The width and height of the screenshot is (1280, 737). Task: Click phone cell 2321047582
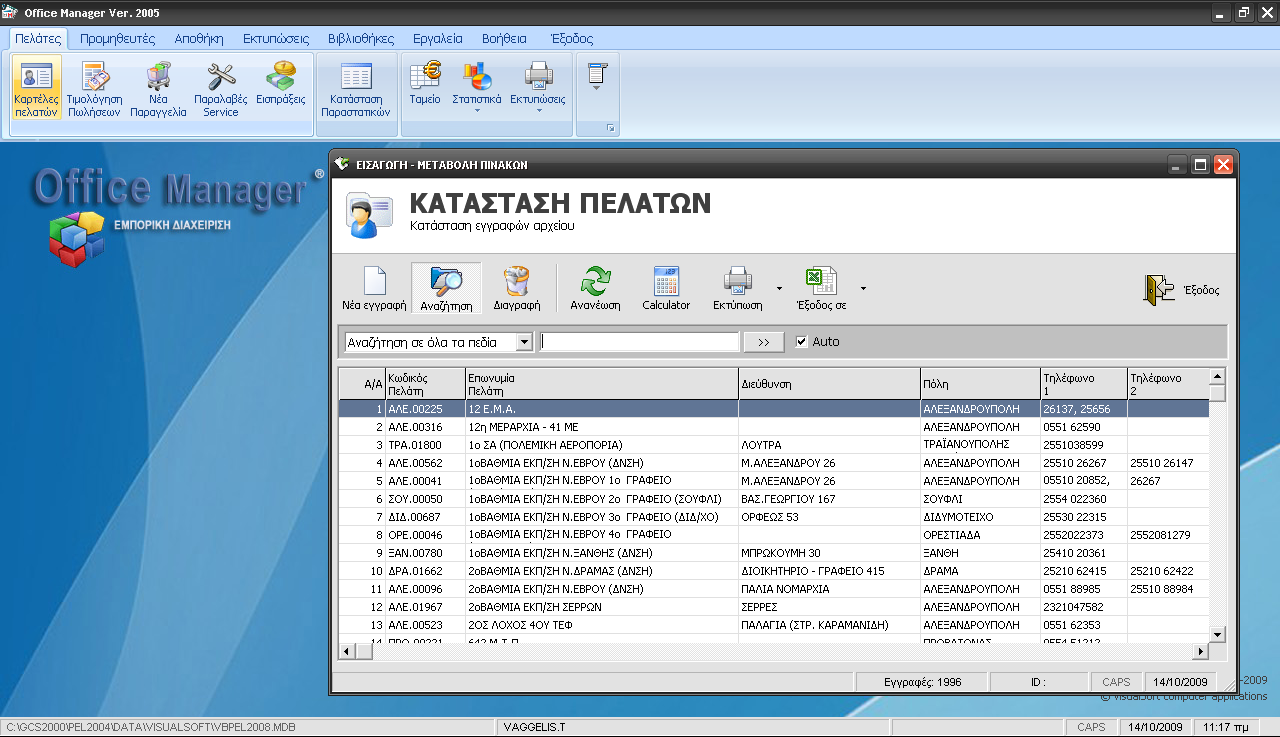(1083, 607)
